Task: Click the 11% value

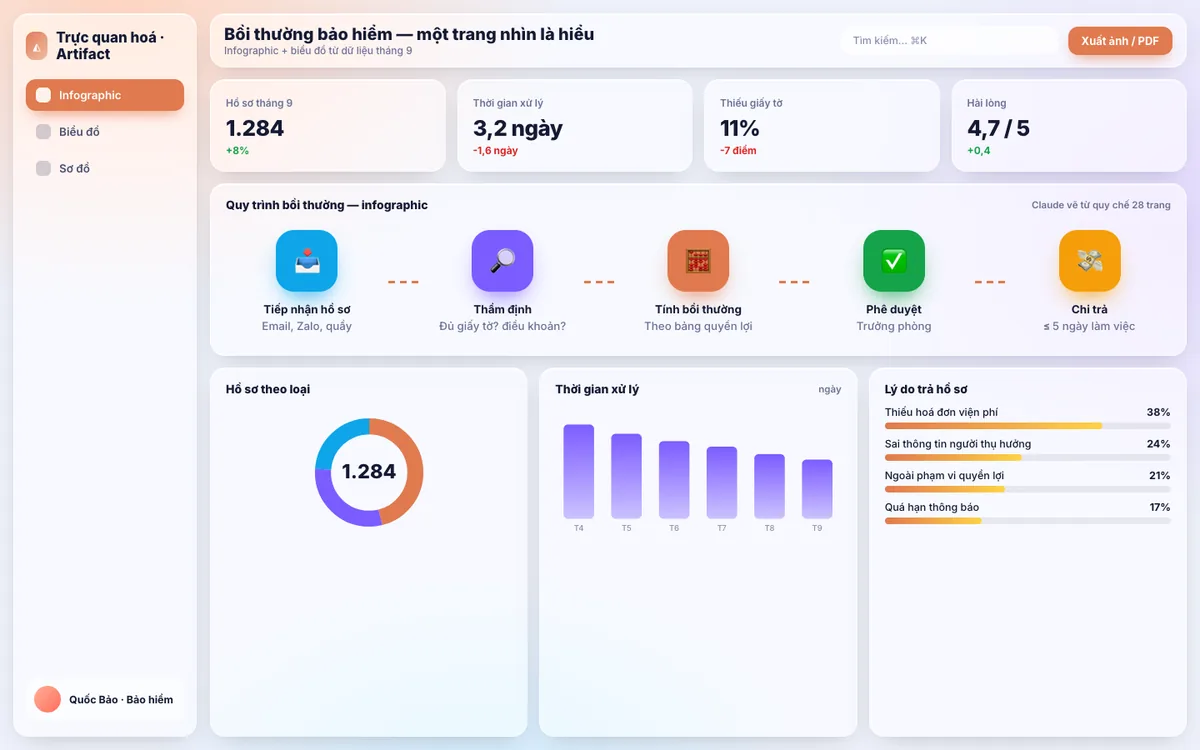Action: (x=740, y=128)
